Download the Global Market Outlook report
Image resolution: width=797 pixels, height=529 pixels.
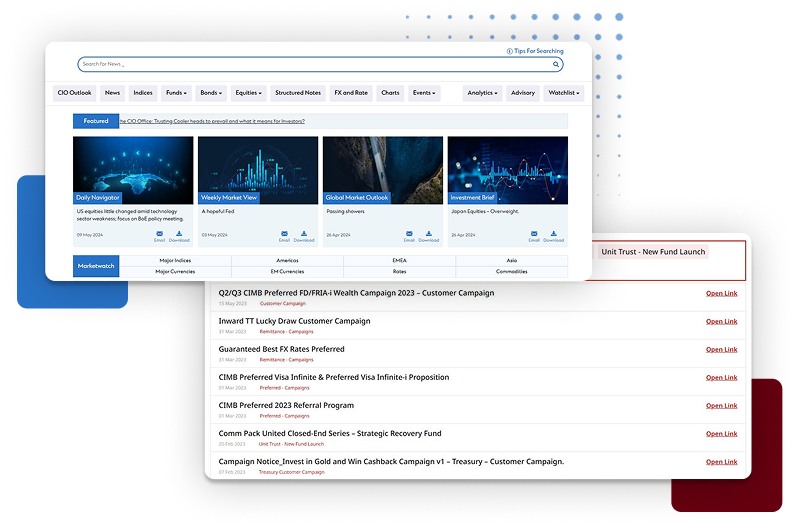pyautogui.click(x=428, y=236)
